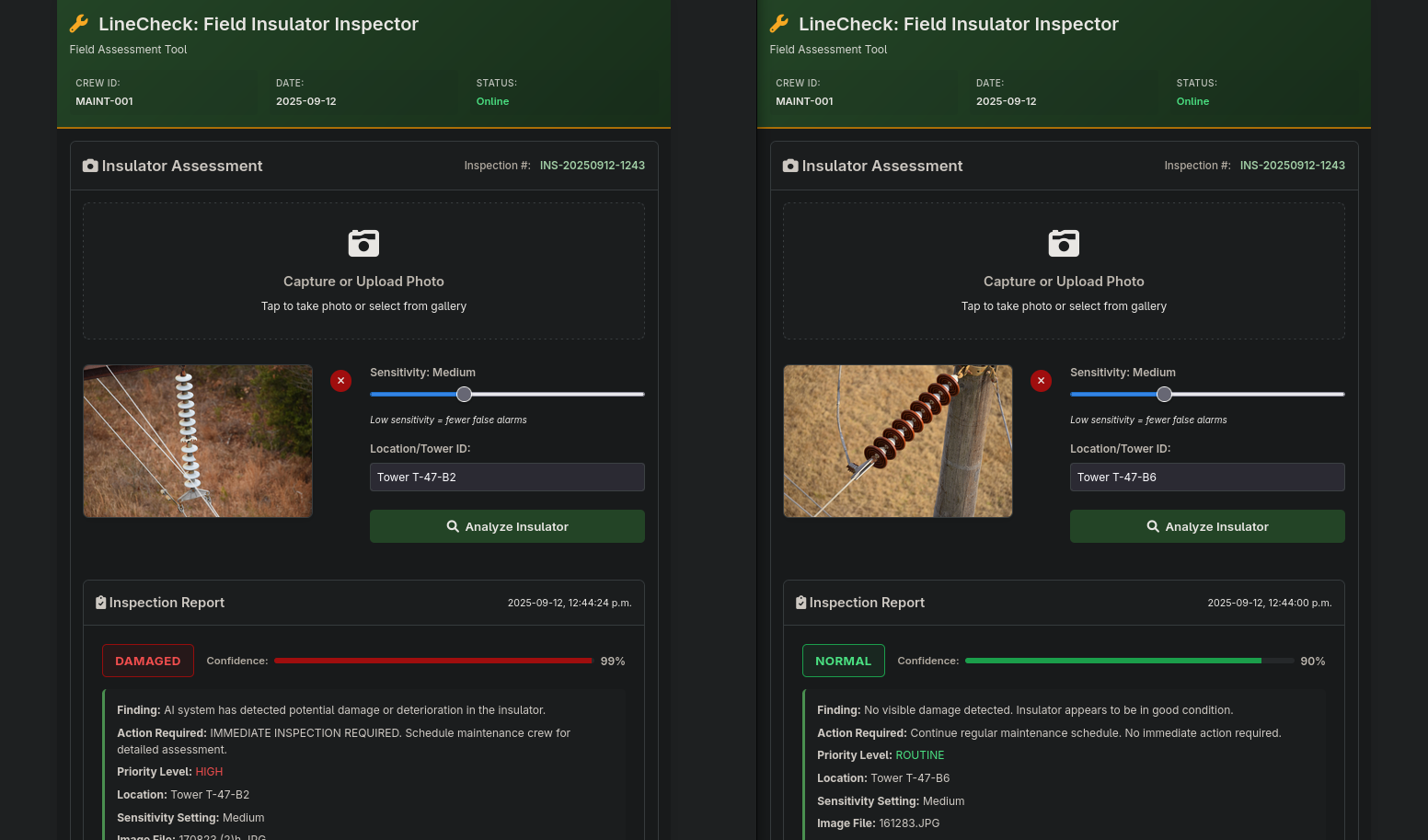Click right 'Field Assessment Tool' subtitle
This screenshot has width=1428, height=840.
tap(828, 50)
